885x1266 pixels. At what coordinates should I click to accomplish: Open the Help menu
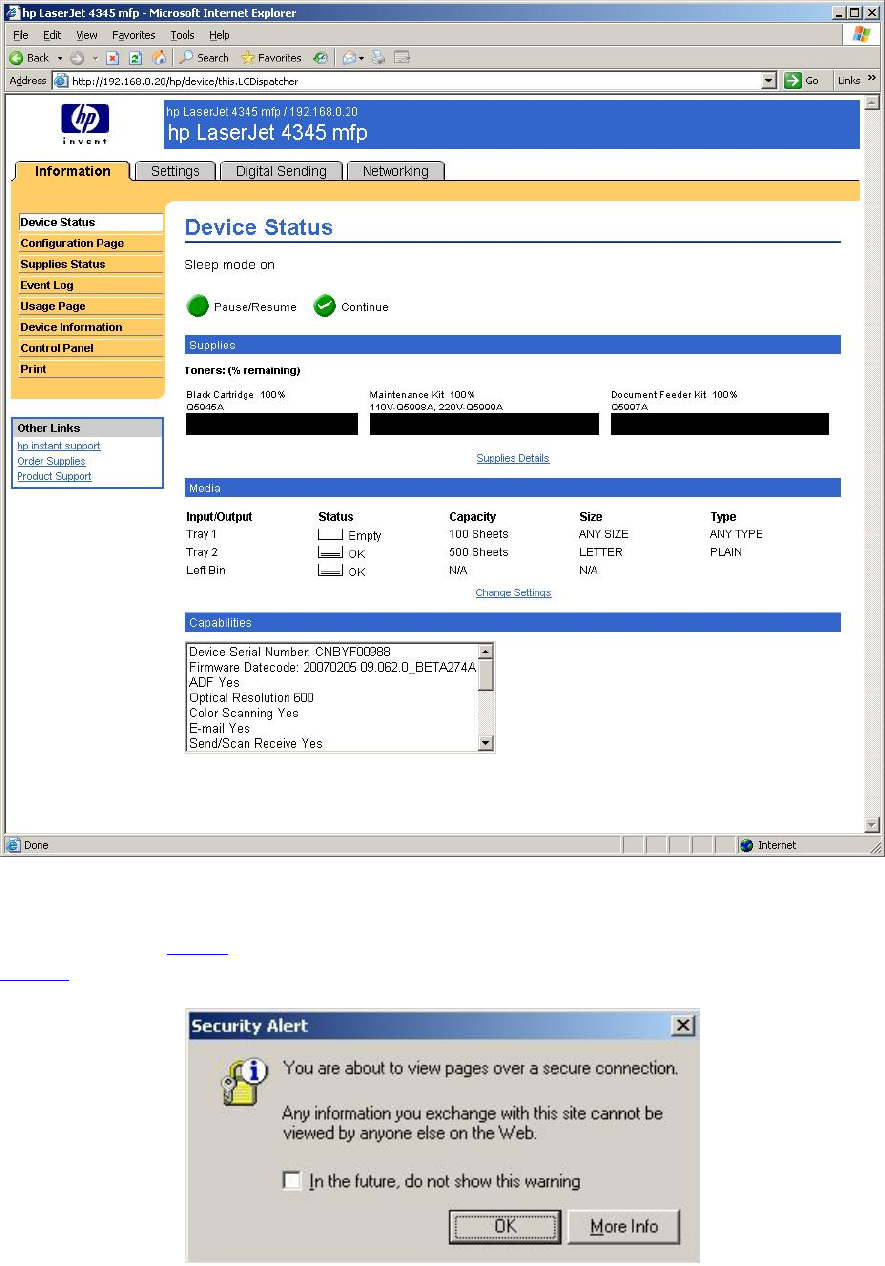(x=219, y=35)
